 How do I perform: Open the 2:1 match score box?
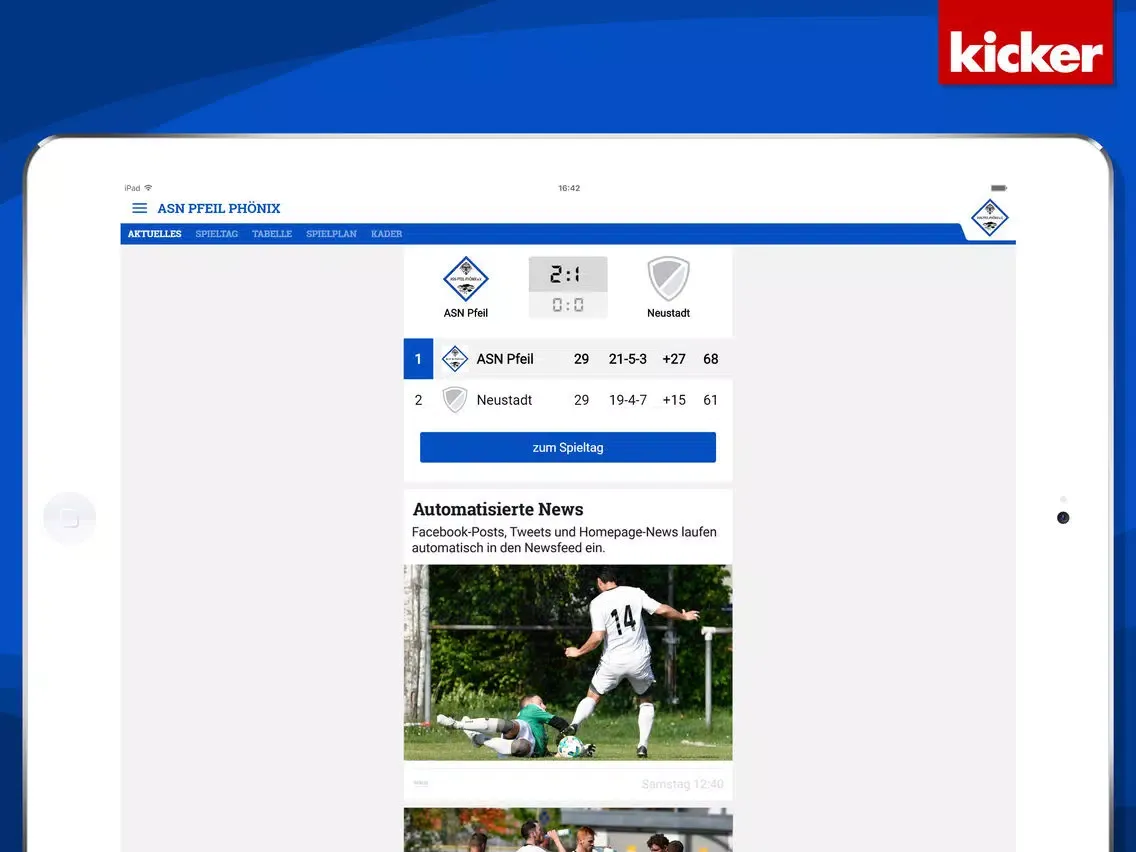click(x=568, y=274)
